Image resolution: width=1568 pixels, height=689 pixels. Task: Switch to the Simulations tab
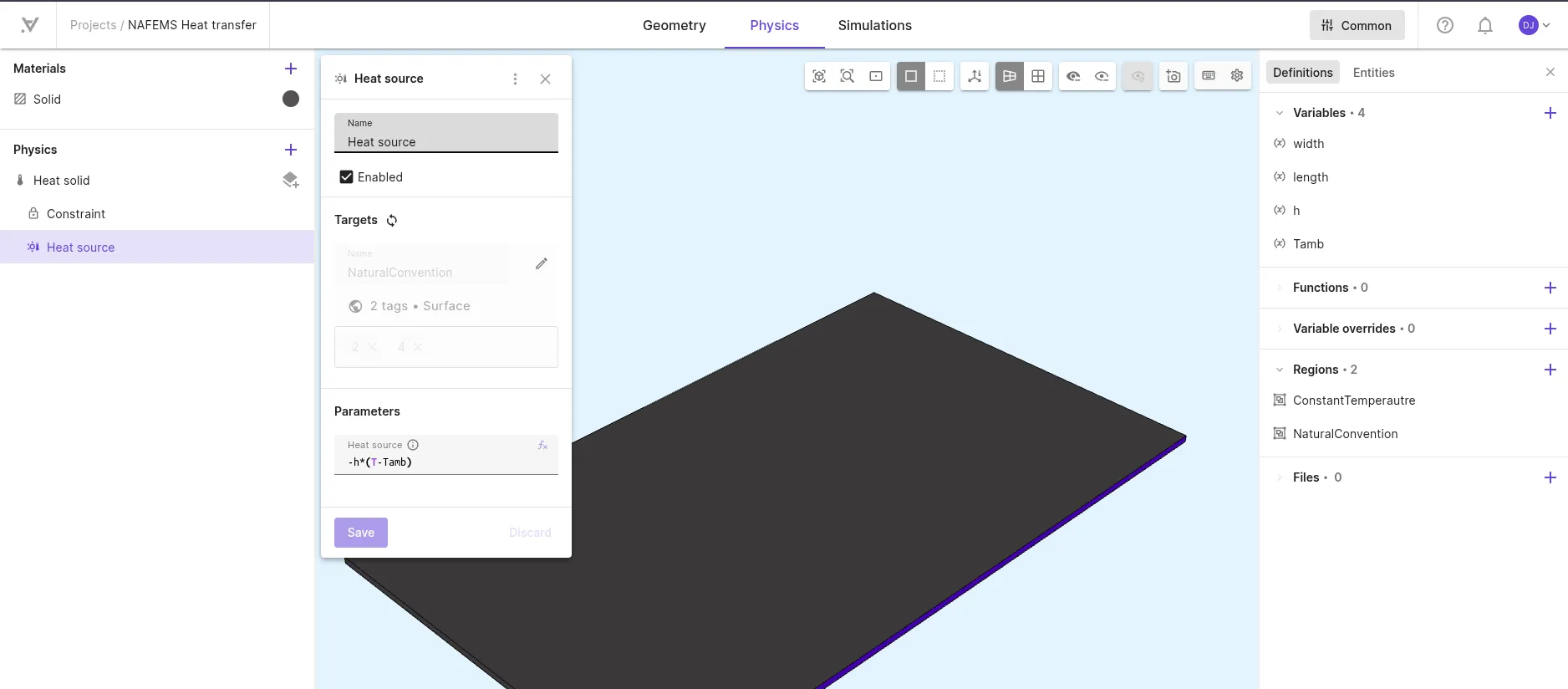tap(875, 25)
